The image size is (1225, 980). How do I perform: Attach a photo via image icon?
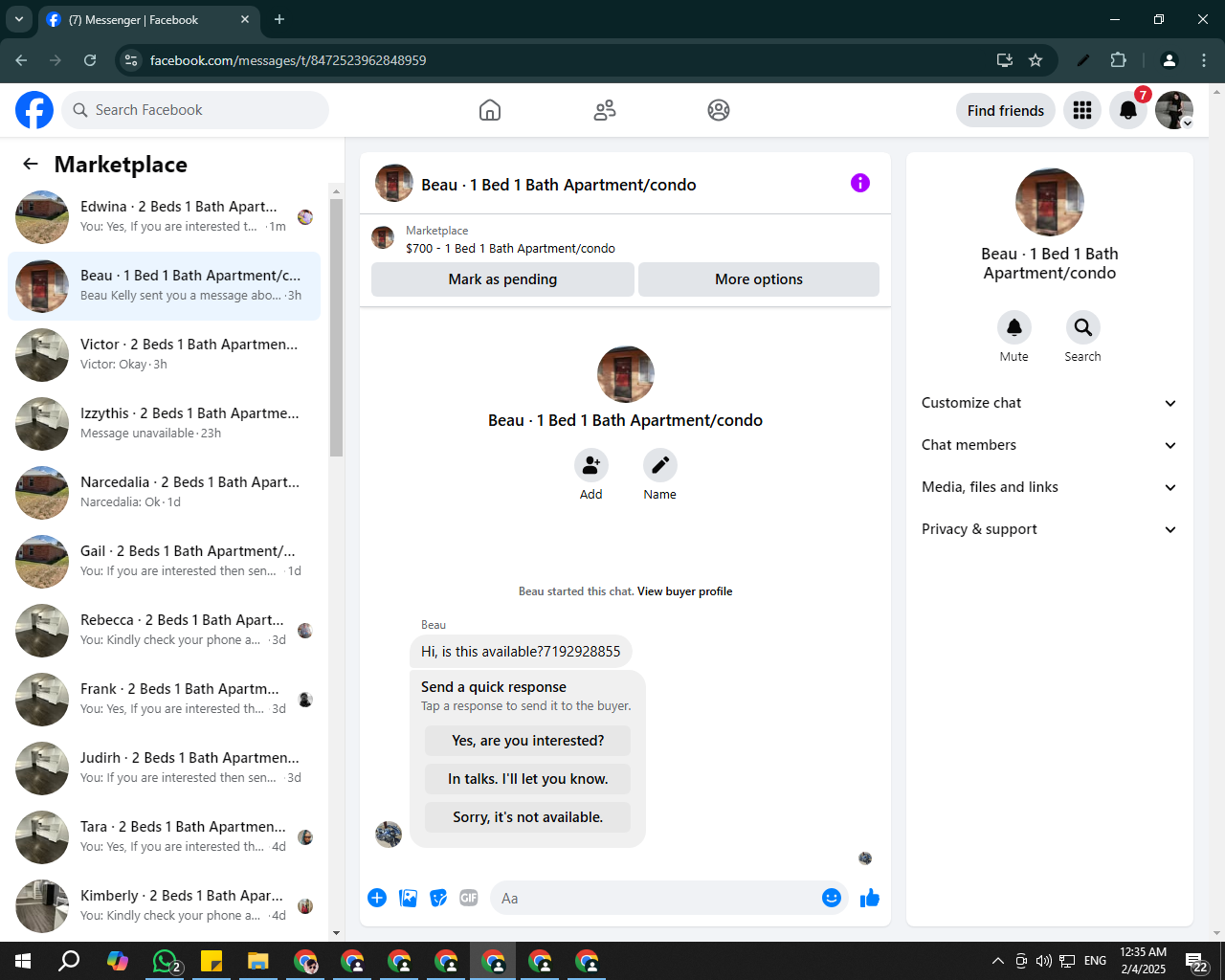coord(409,898)
